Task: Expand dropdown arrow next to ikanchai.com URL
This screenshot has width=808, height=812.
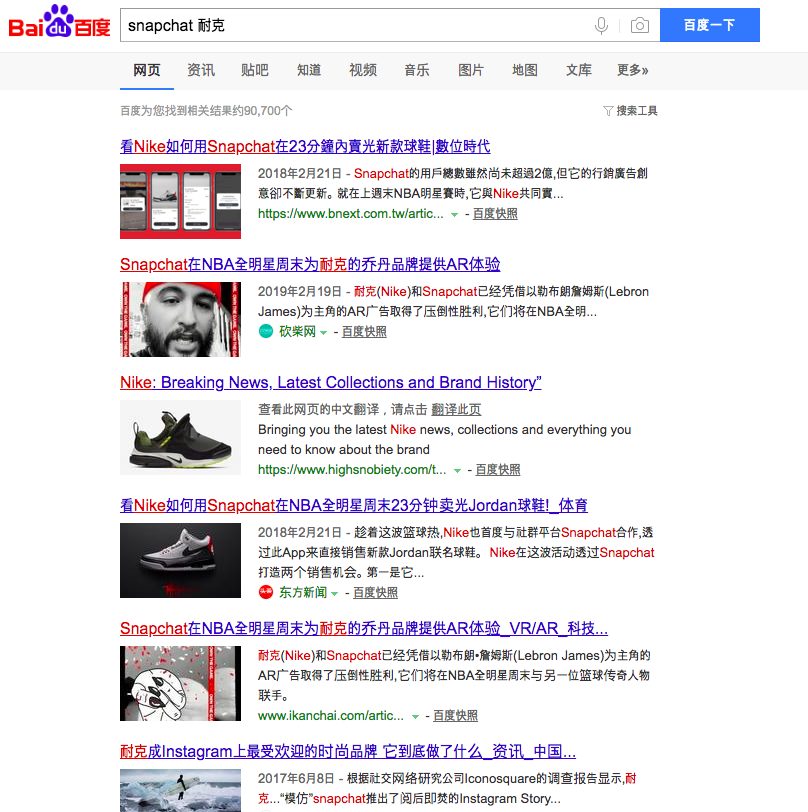Action: pos(415,716)
